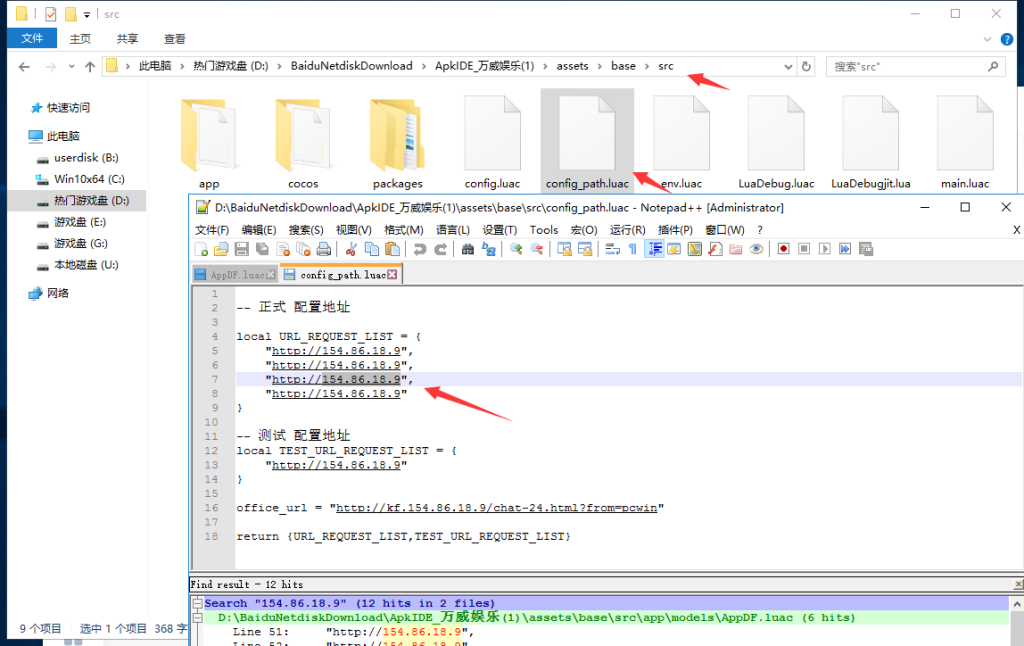Click the Print icon in Notepad++ toolbar
This screenshot has width=1024, height=646.
[323, 249]
